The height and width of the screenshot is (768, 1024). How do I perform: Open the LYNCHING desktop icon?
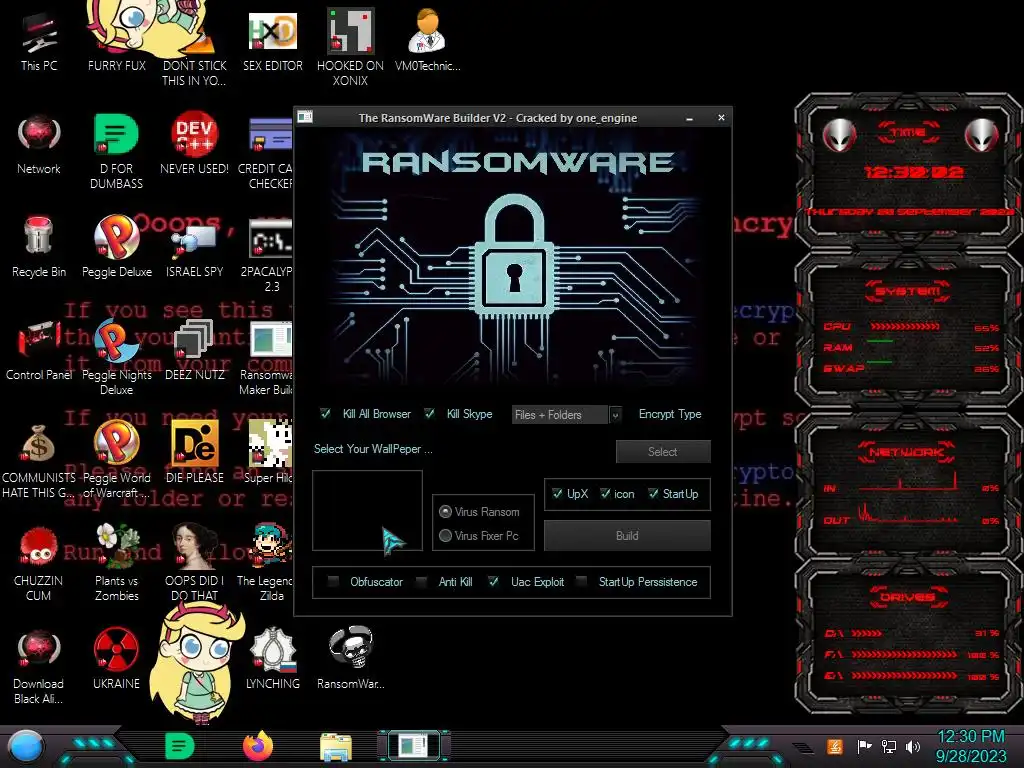tap(272, 660)
